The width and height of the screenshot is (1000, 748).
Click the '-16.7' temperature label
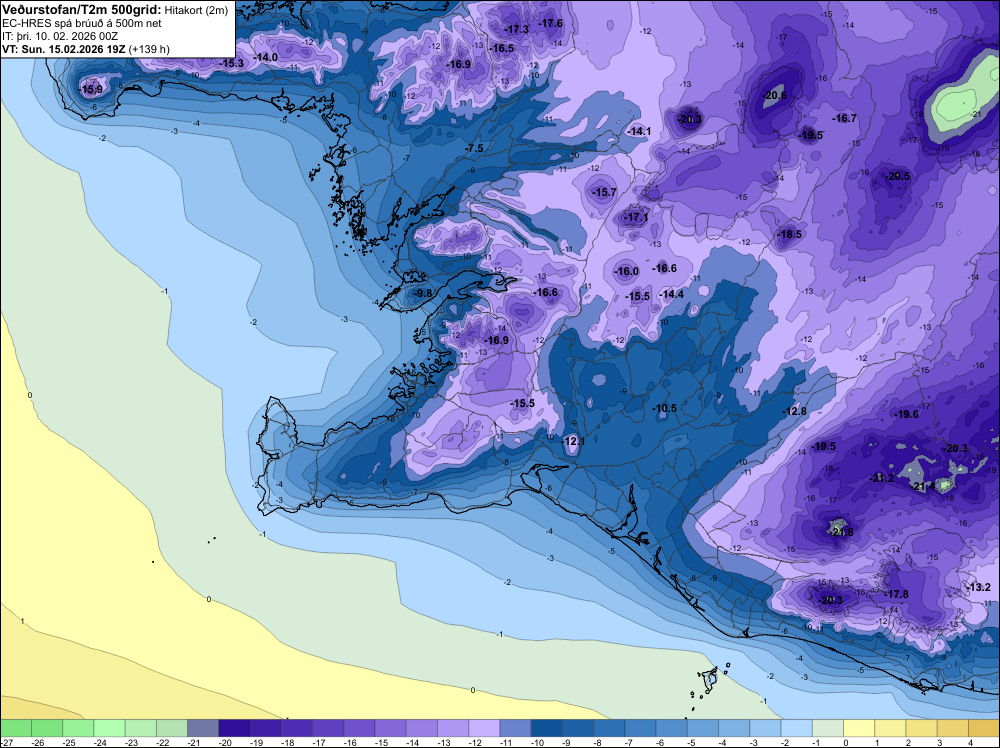click(845, 118)
